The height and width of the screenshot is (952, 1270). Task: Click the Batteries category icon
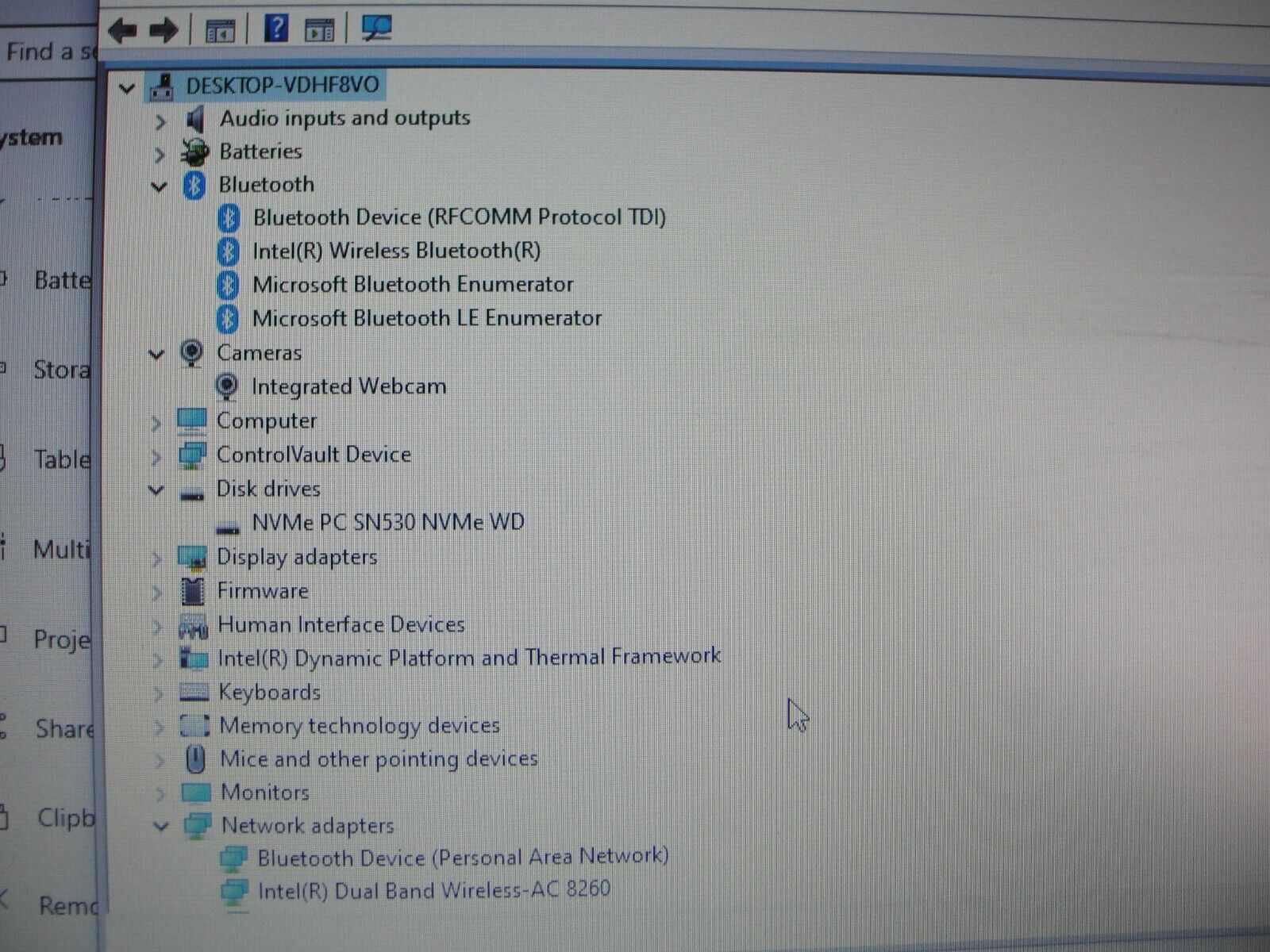tap(194, 152)
